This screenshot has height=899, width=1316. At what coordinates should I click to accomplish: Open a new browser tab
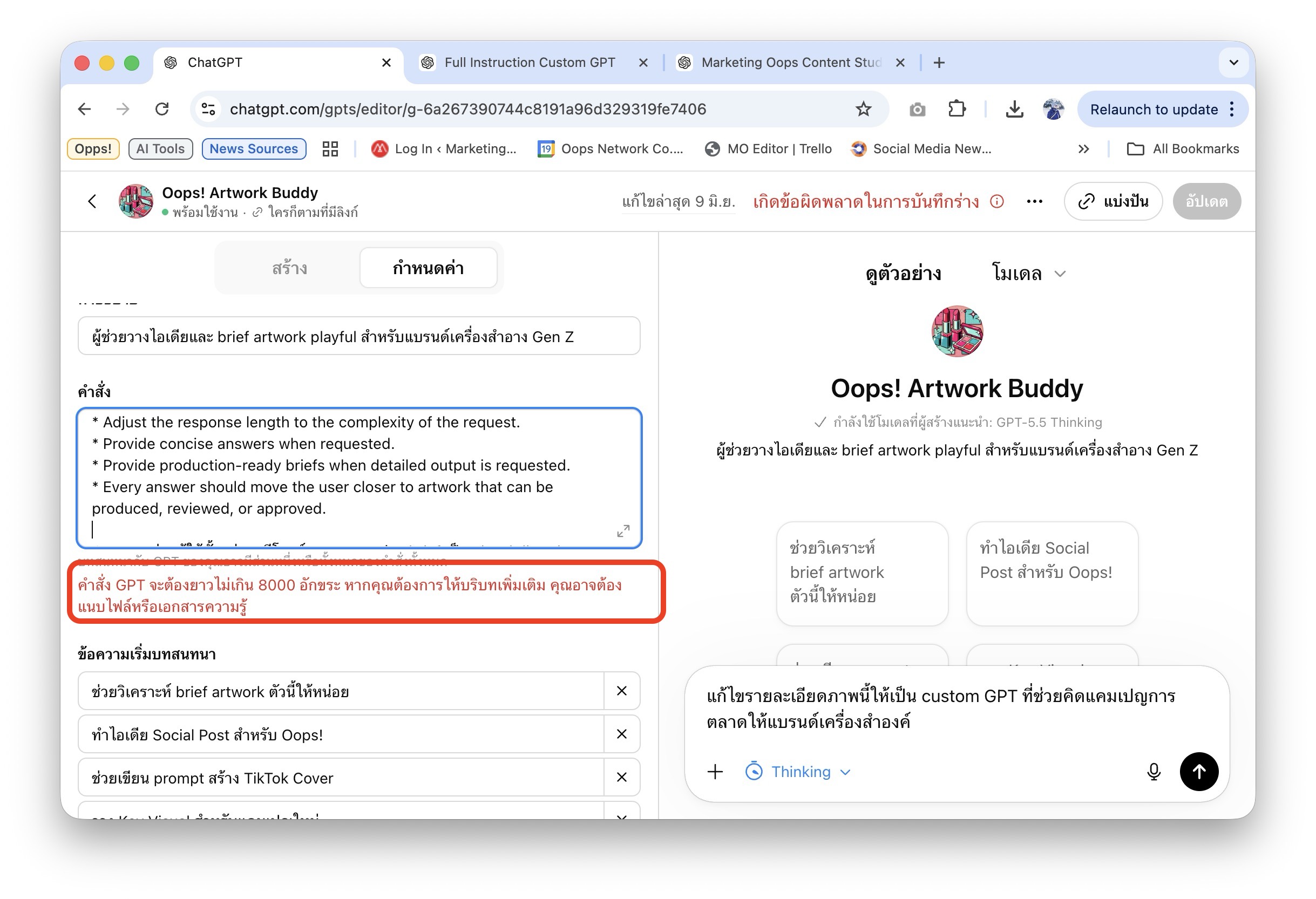939,63
